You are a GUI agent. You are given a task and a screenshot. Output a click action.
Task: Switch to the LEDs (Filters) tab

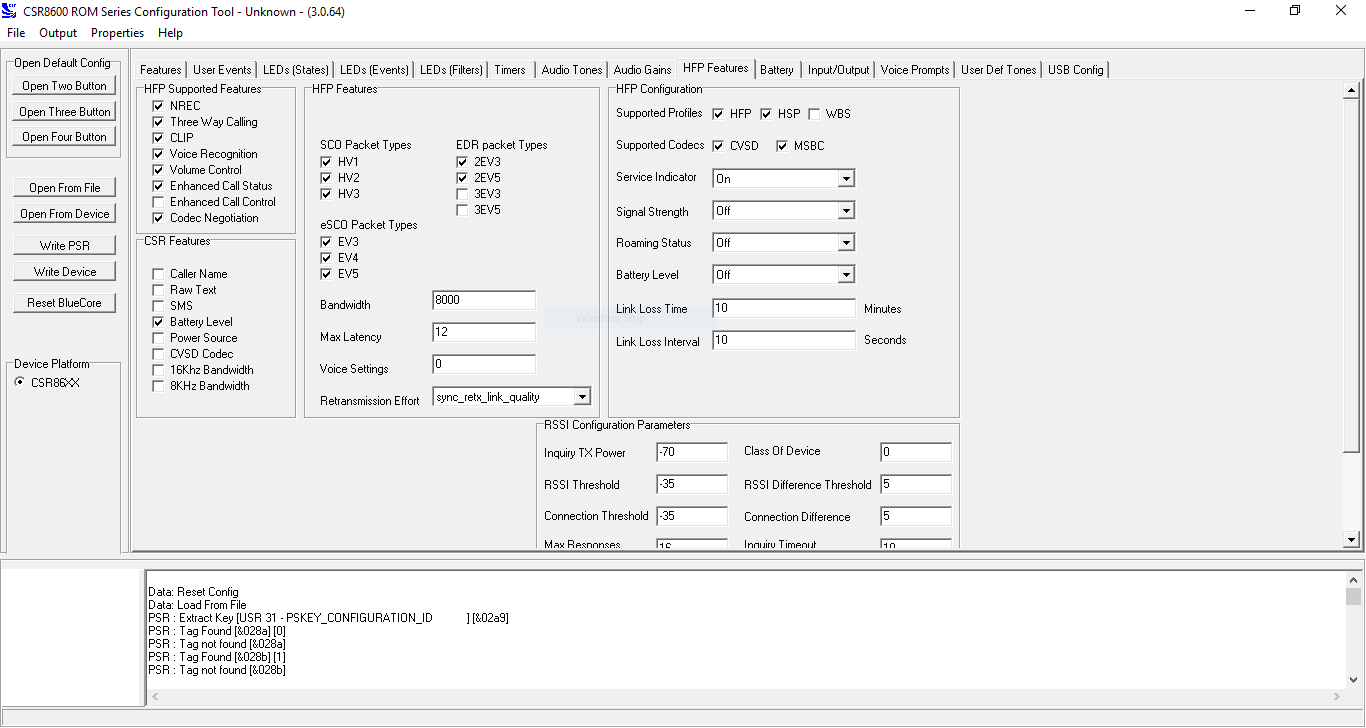tap(451, 70)
